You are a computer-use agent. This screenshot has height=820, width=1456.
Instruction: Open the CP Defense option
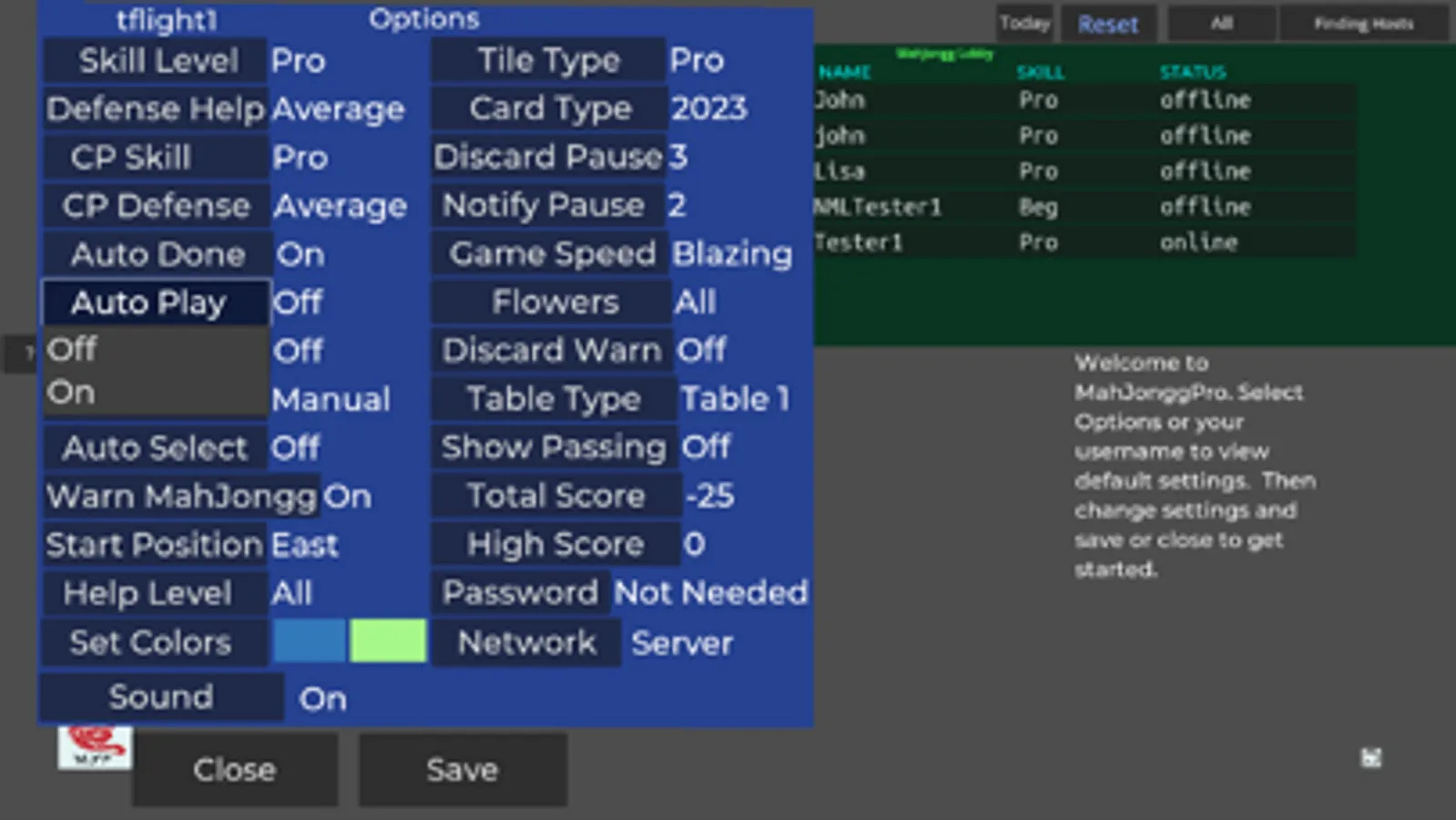[x=157, y=205]
